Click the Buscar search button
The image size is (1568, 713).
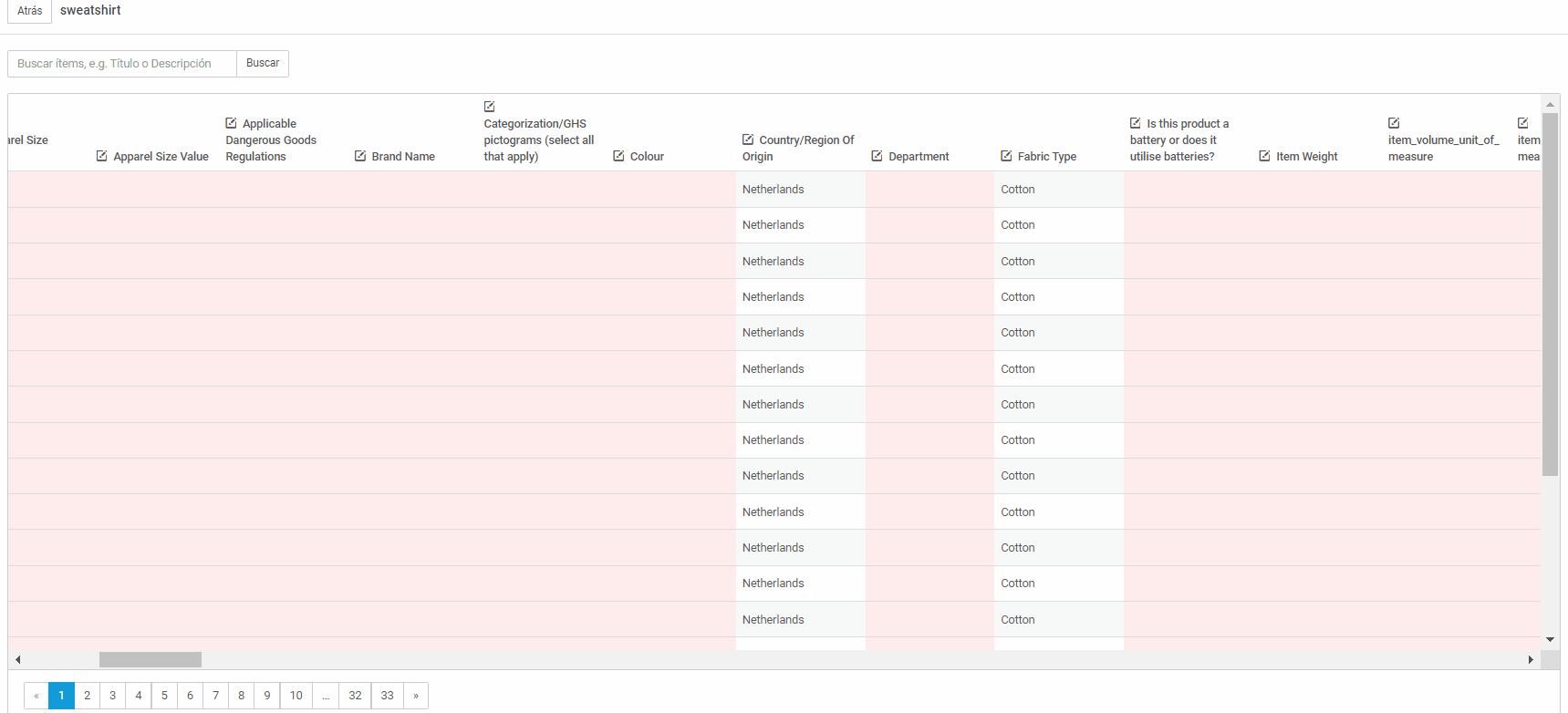pos(263,64)
